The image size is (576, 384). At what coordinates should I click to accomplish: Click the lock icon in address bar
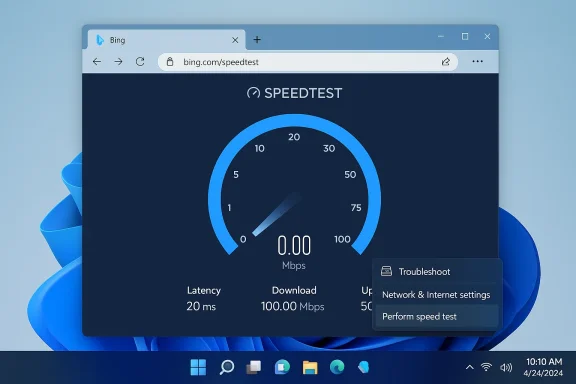click(x=170, y=62)
